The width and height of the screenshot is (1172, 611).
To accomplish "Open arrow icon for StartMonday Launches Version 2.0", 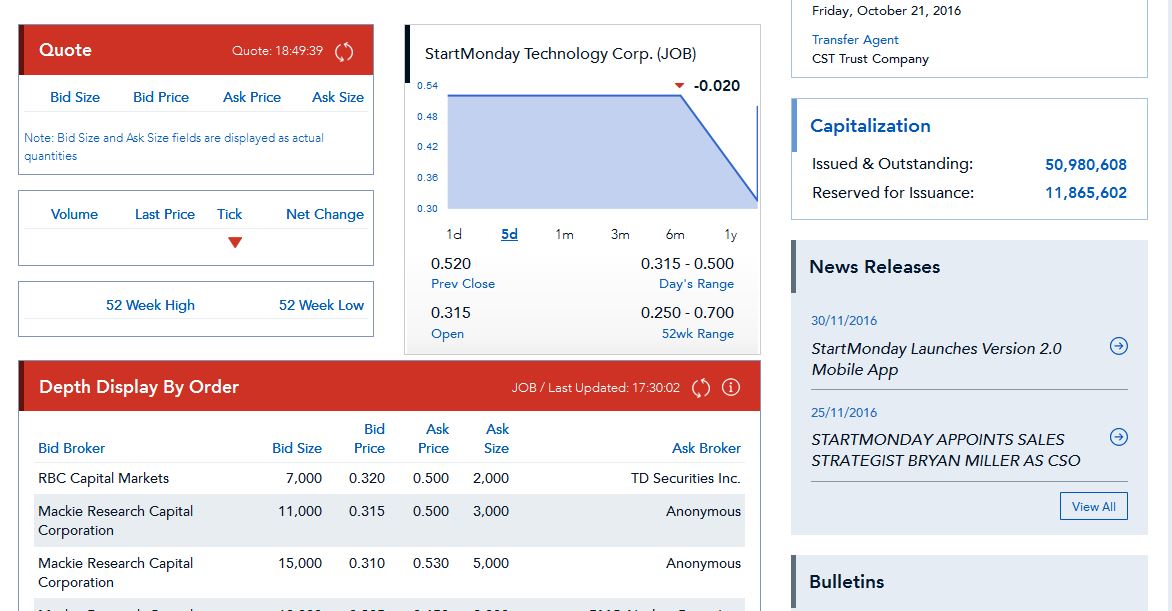I will [x=1118, y=346].
